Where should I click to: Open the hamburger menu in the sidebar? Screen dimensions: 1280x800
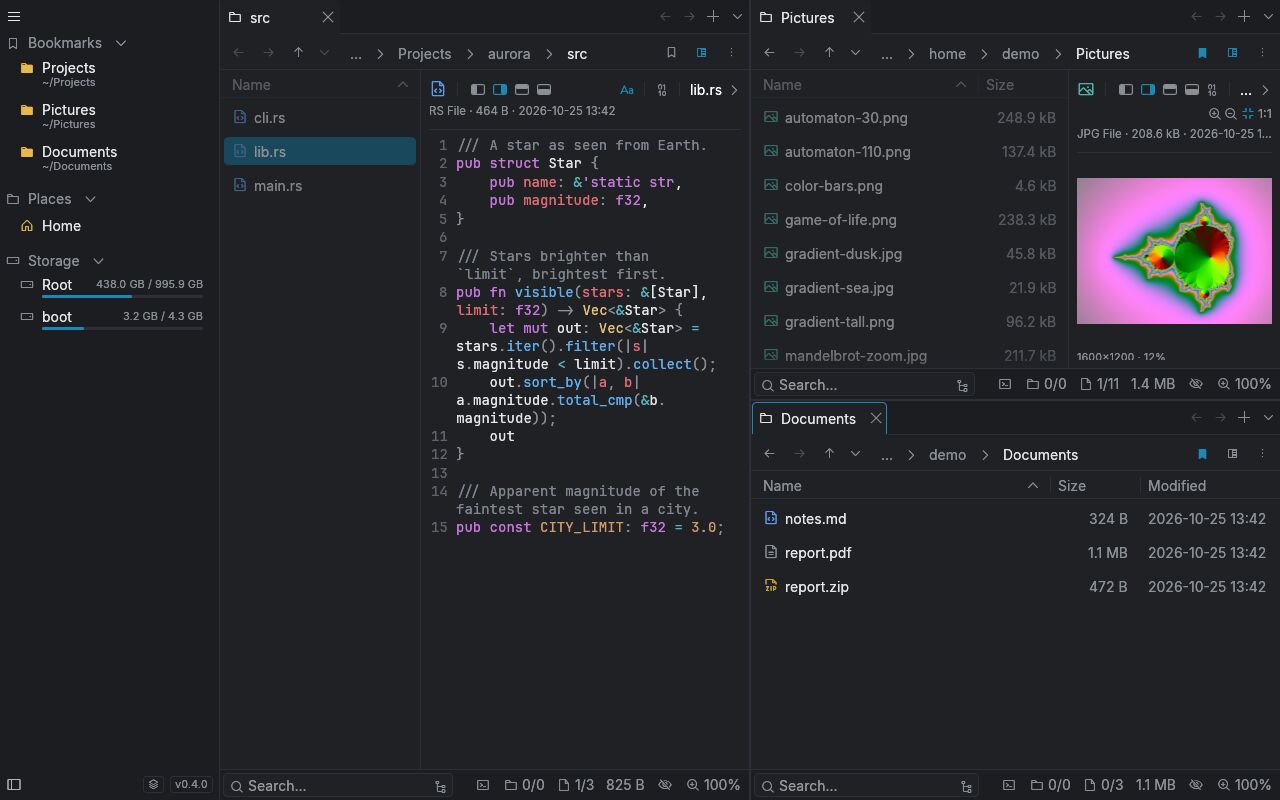click(x=14, y=17)
